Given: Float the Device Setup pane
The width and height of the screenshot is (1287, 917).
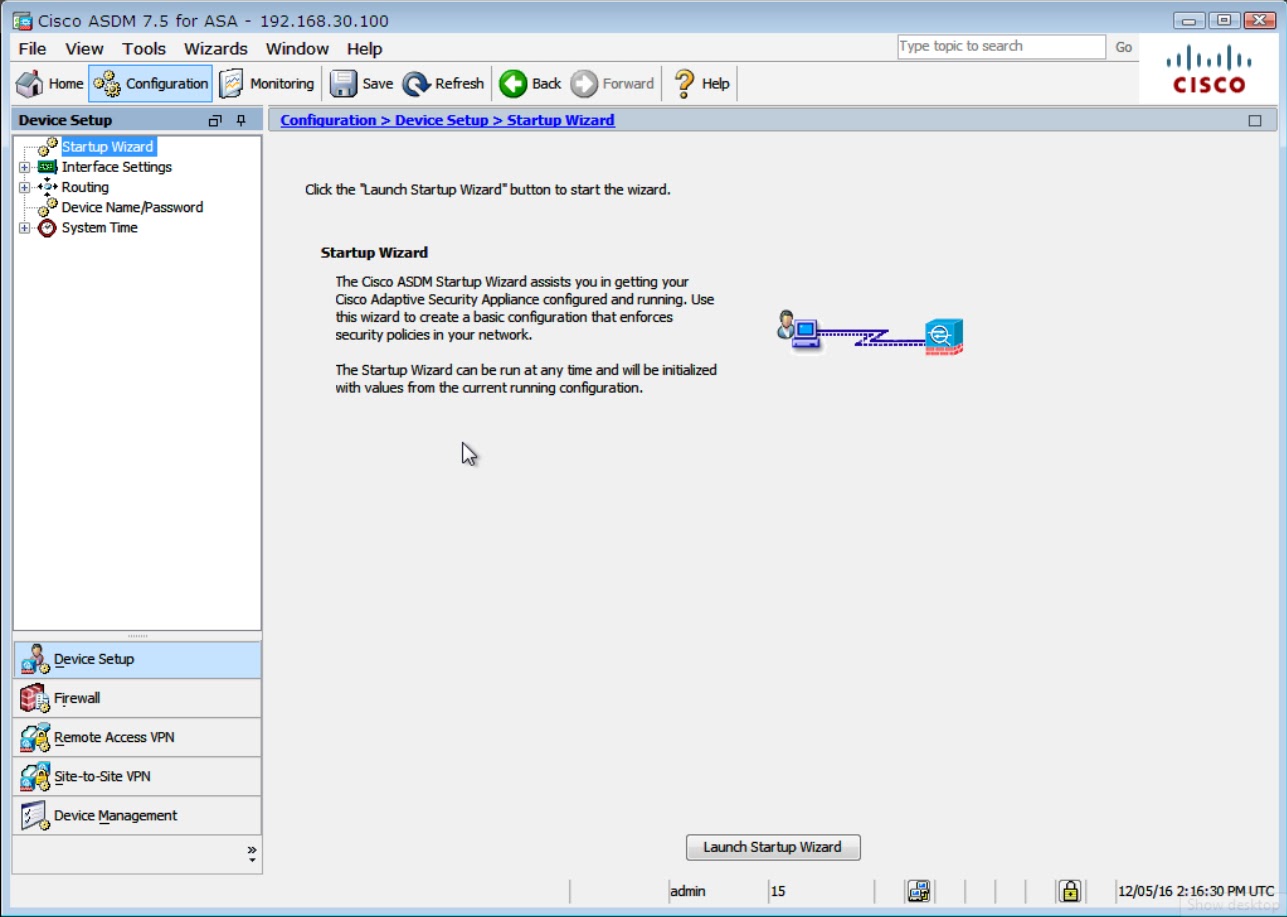Looking at the screenshot, I should pyautogui.click(x=214, y=121).
